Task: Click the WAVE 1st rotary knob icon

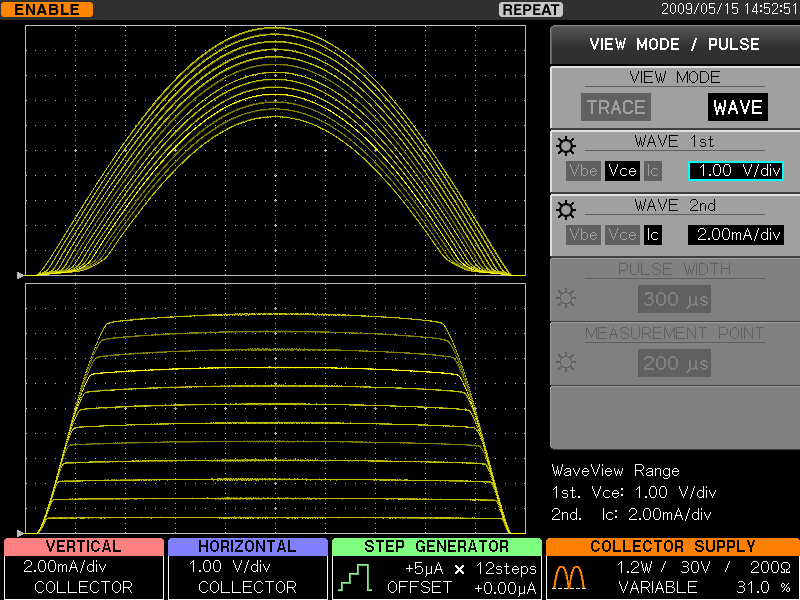Action: pos(566,146)
